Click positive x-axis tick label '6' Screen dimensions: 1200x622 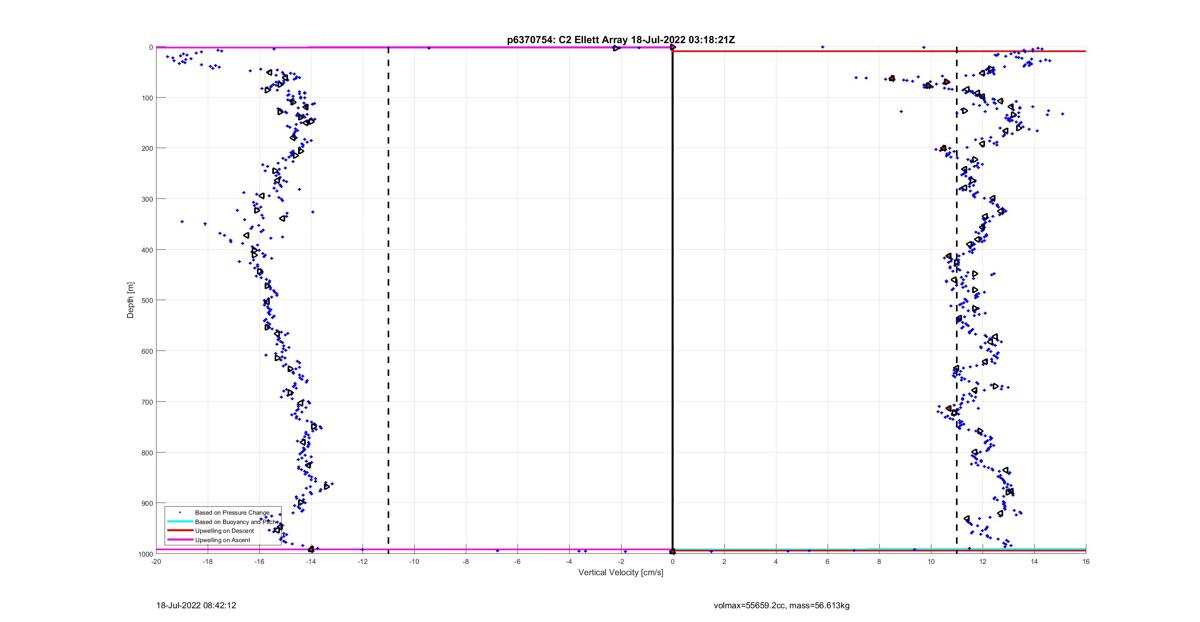828,562
